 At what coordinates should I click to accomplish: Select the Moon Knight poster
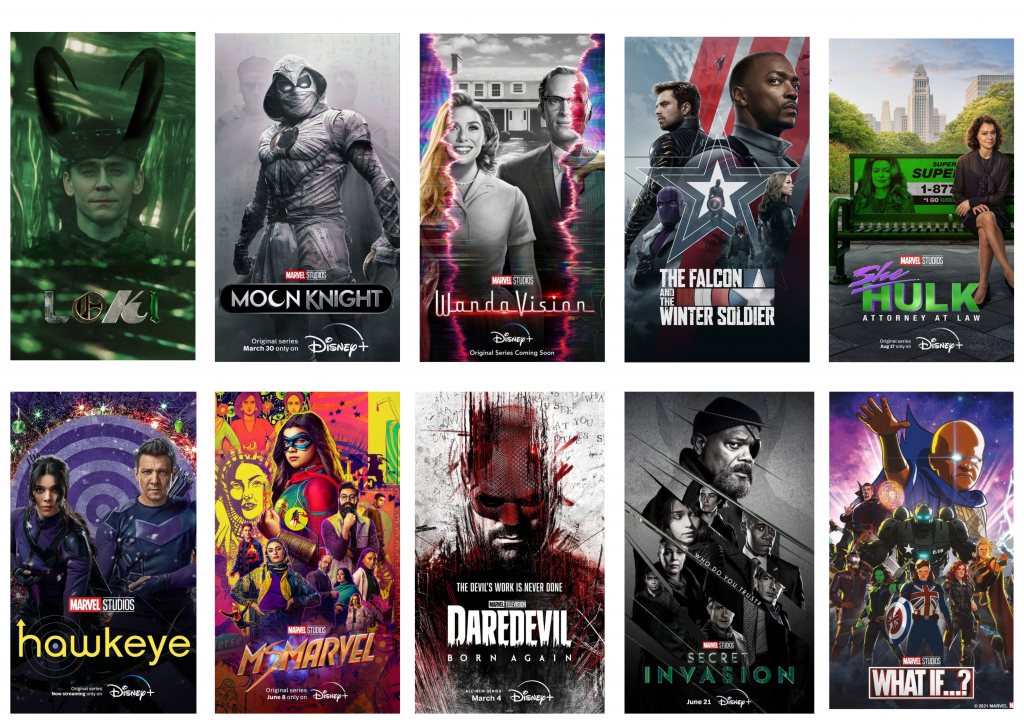coord(307,197)
